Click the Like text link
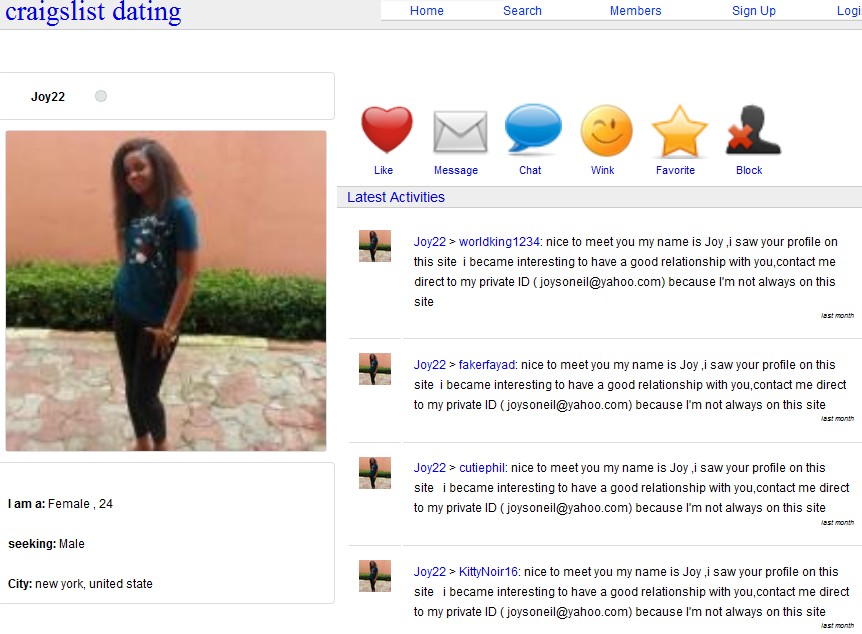Screen dimensions: 862x634 point(383,170)
